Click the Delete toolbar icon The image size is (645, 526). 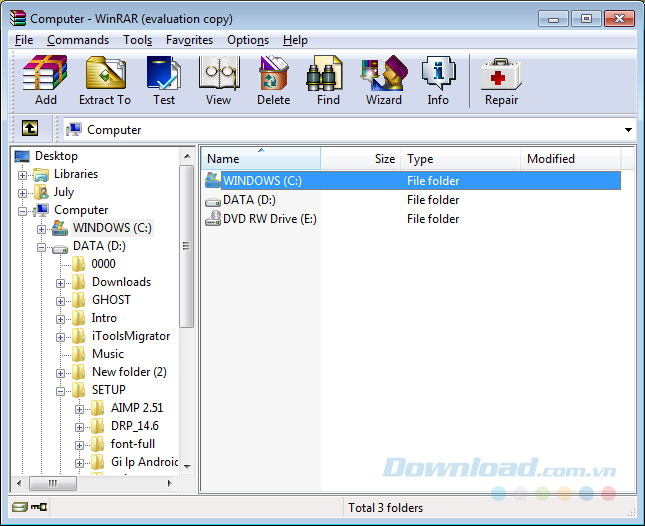[273, 80]
